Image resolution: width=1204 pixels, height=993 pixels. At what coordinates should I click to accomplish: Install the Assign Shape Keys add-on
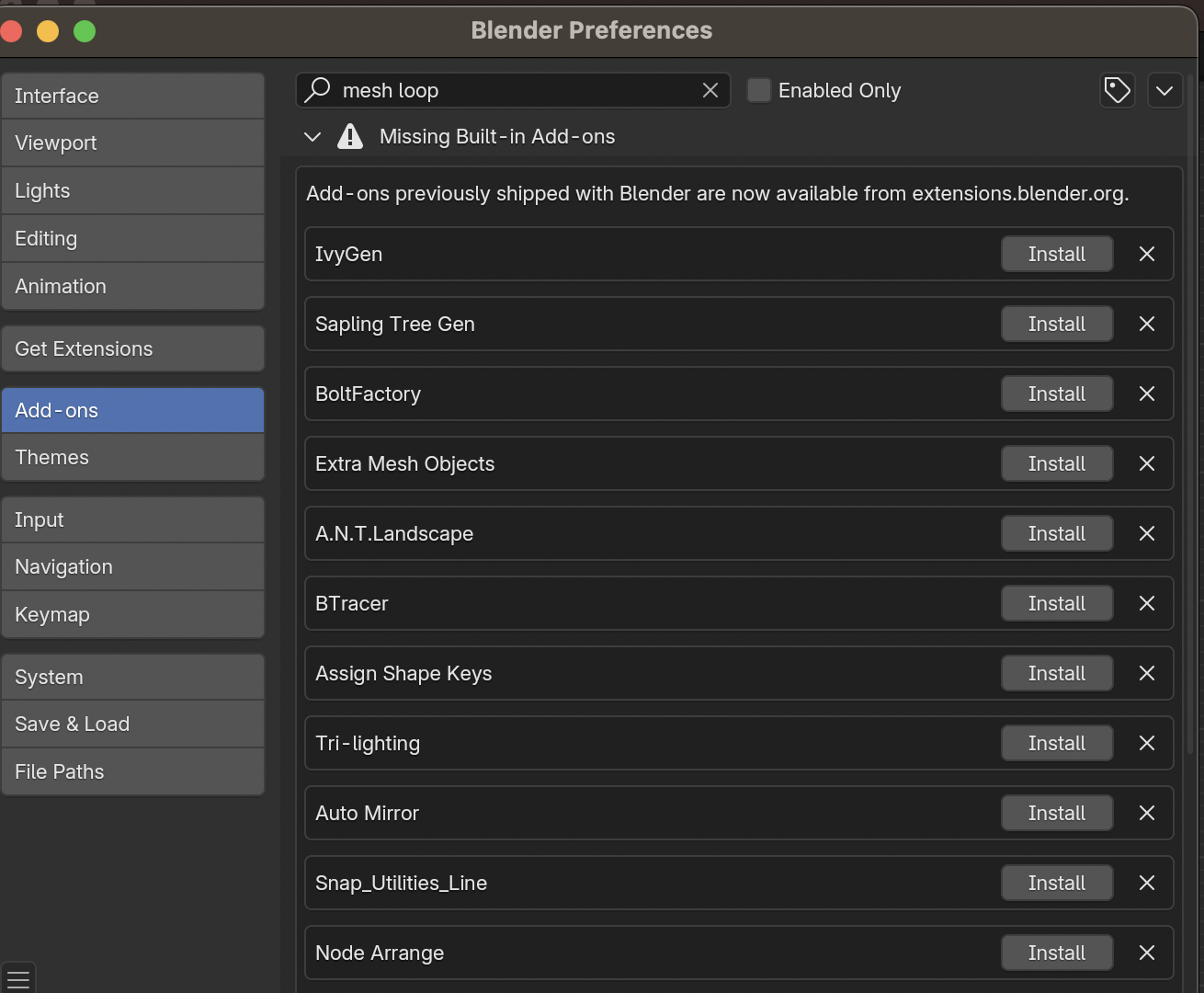pos(1057,673)
